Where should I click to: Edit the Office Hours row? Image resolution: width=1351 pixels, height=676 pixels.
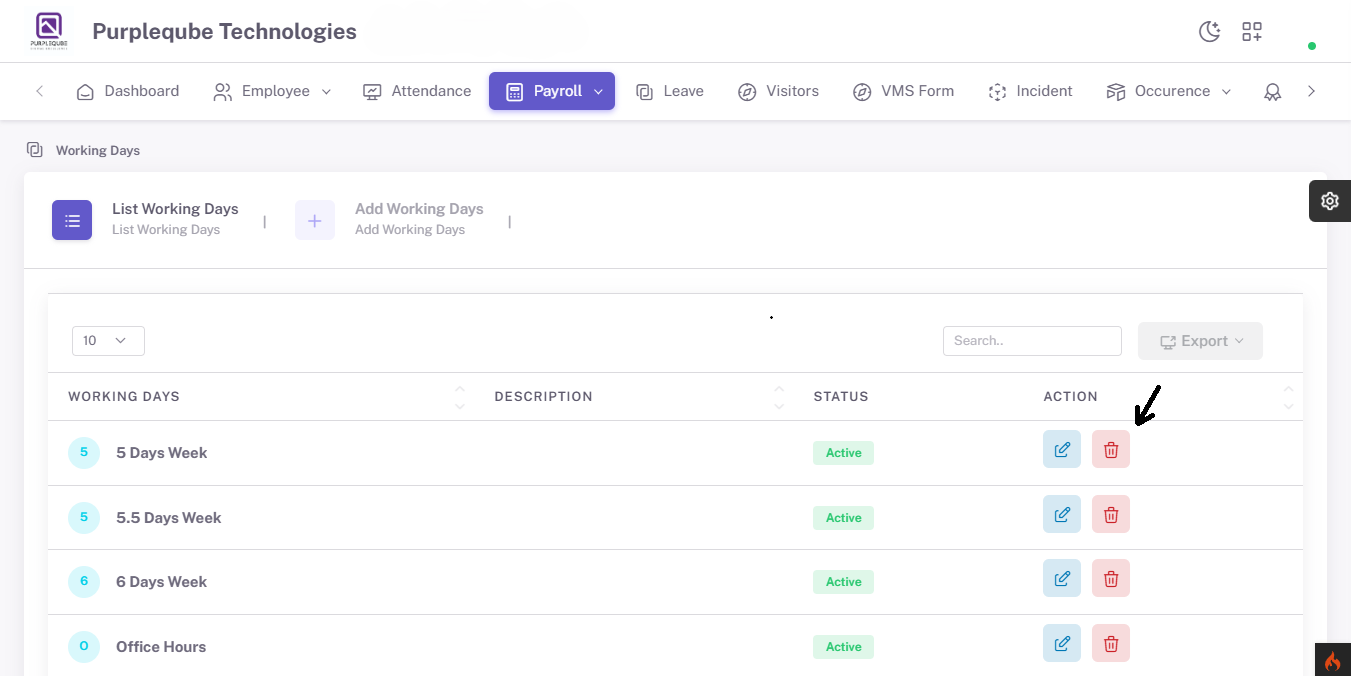point(1062,643)
